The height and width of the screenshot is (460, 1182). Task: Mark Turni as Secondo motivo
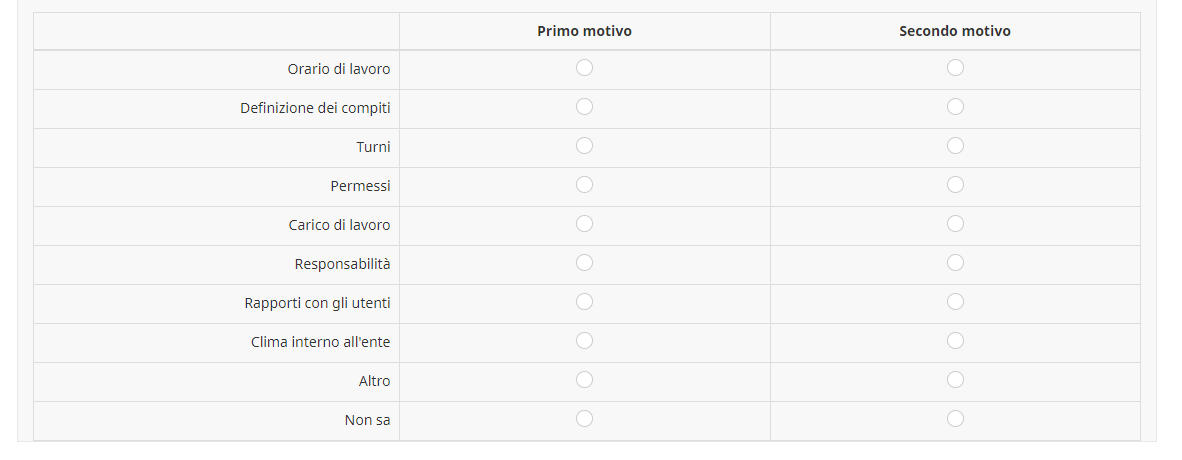(955, 146)
